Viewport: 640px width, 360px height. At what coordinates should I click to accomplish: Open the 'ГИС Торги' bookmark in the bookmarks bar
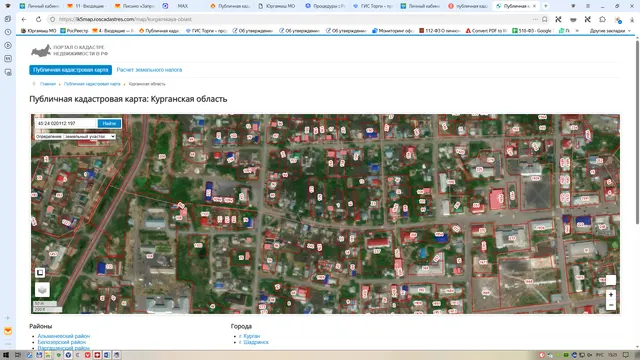pyautogui.click(x=206, y=31)
